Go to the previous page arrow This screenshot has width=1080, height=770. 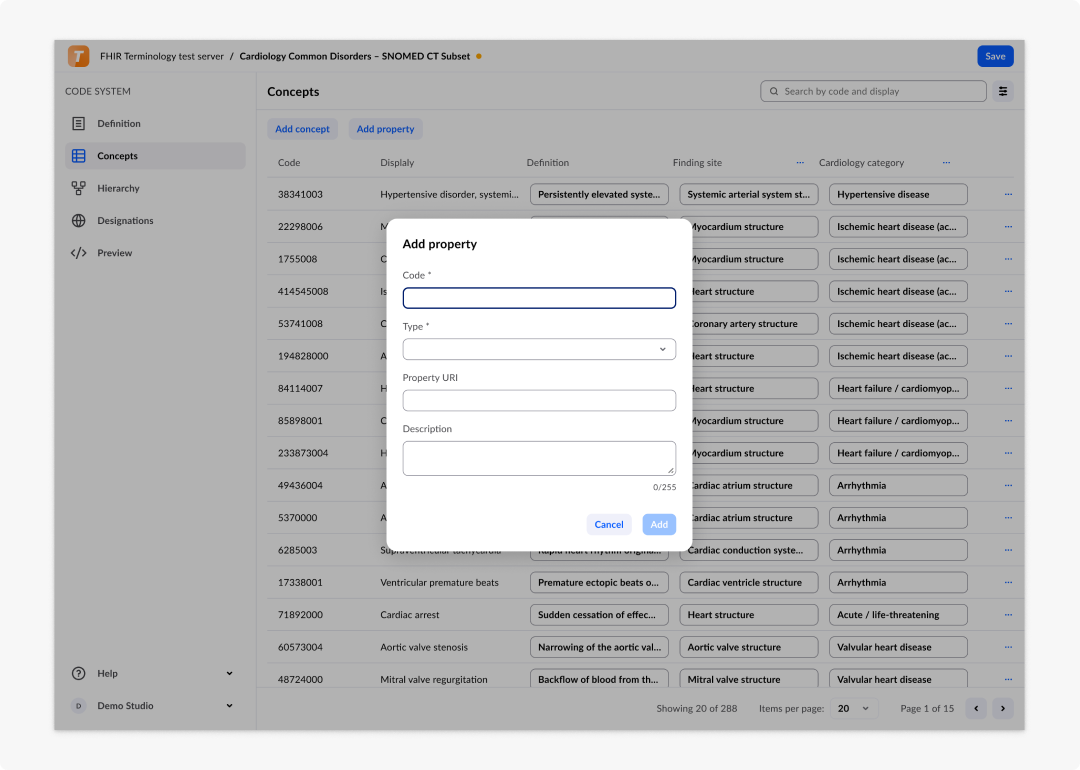pos(975,708)
